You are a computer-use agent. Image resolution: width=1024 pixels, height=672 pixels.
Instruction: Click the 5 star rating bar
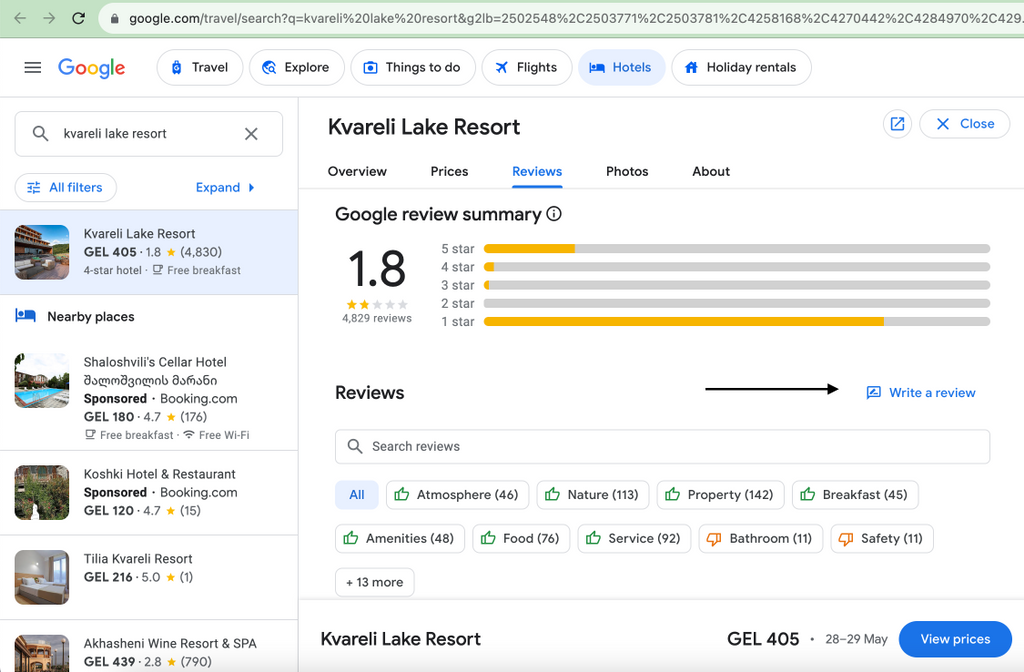737,249
